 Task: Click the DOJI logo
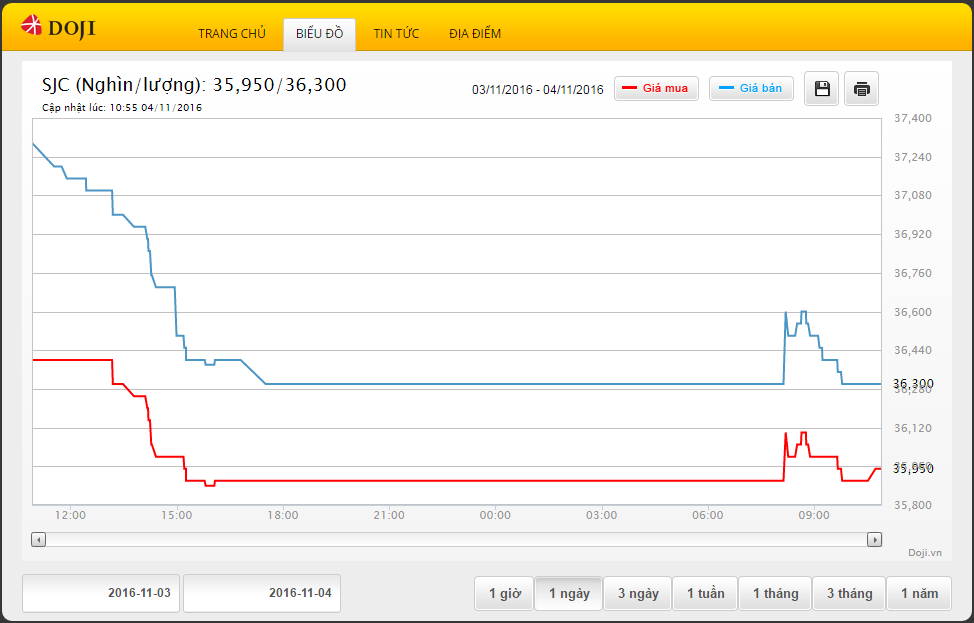tap(58, 27)
